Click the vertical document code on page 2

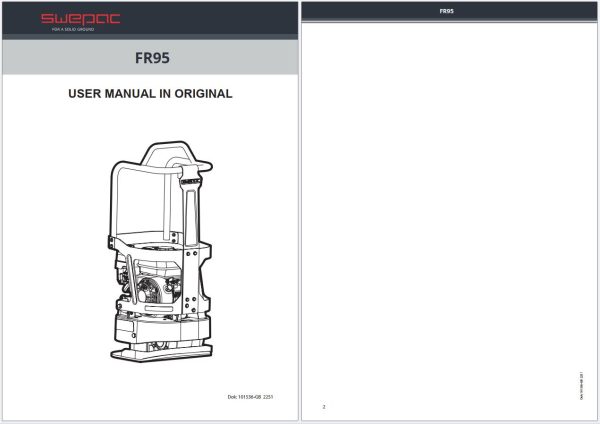pyautogui.click(x=582, y=385)
